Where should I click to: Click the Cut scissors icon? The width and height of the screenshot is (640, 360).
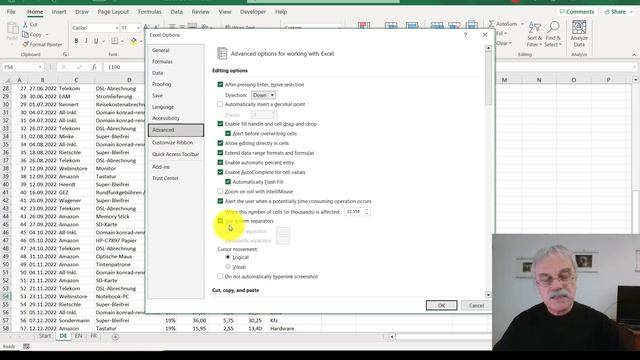(25, 24)
